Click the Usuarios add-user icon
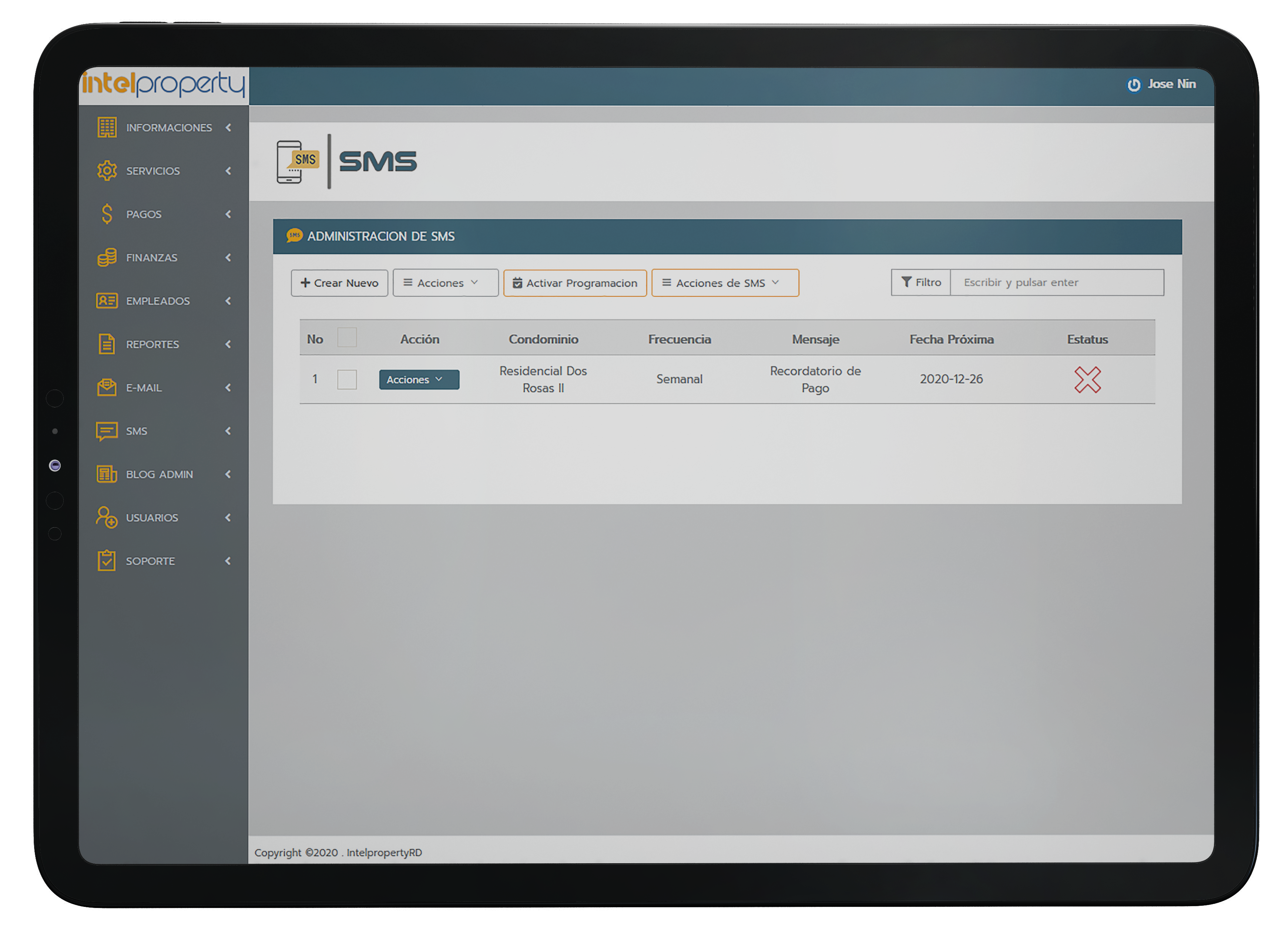The height and width of the screenshot is (928, 1288). 106,517
